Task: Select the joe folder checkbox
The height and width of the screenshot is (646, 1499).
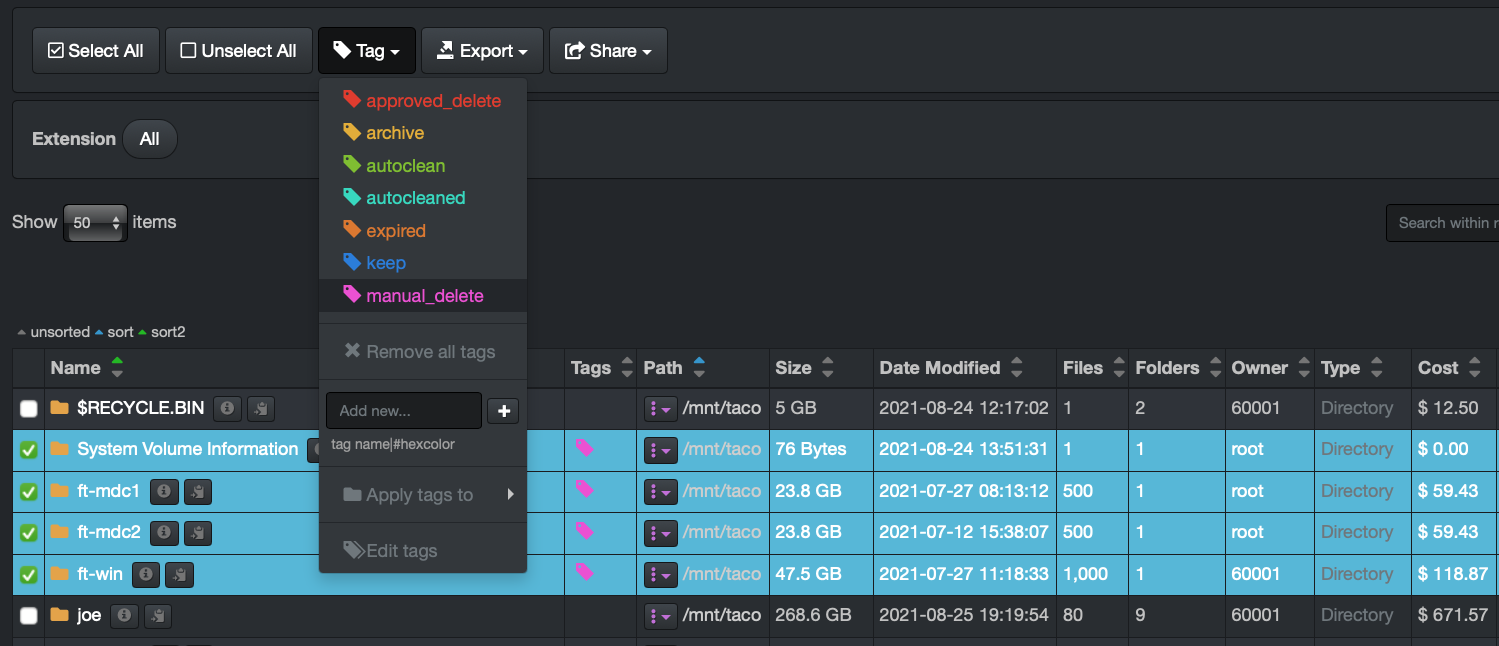Action: (28, 616)
